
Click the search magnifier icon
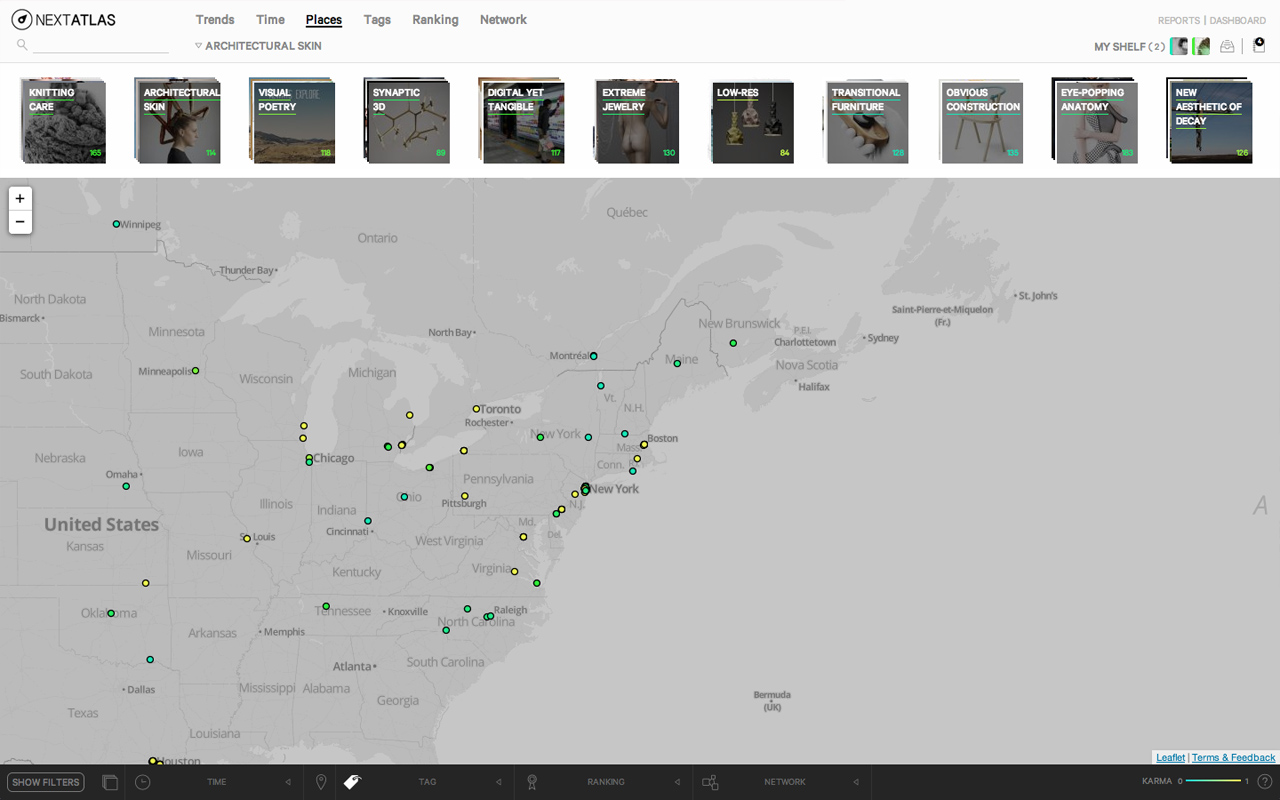click(x=22, y=45)
